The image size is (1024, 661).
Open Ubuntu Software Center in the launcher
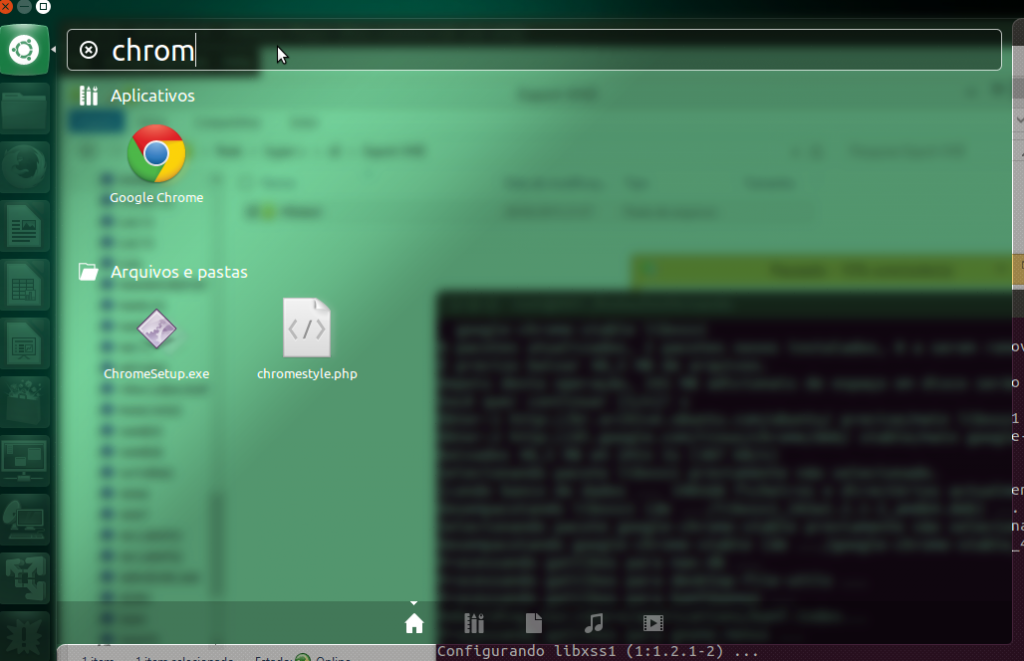point(24,403)
